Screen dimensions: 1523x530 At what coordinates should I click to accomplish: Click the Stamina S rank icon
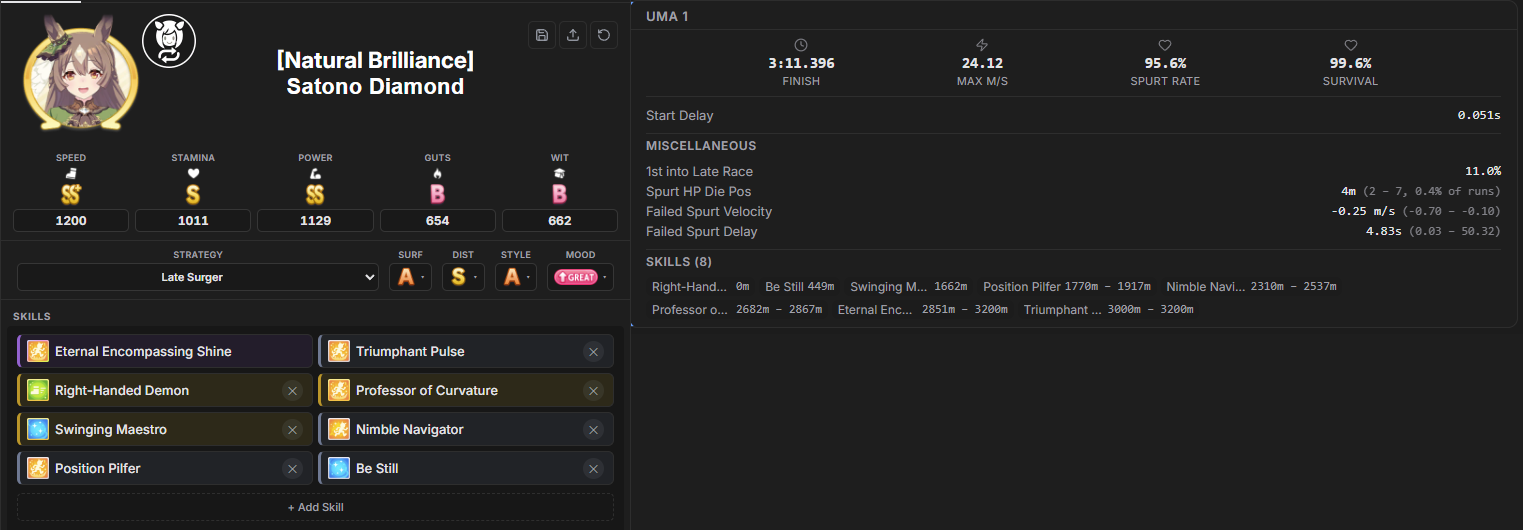pyautogui.click(x=193, y=194)
